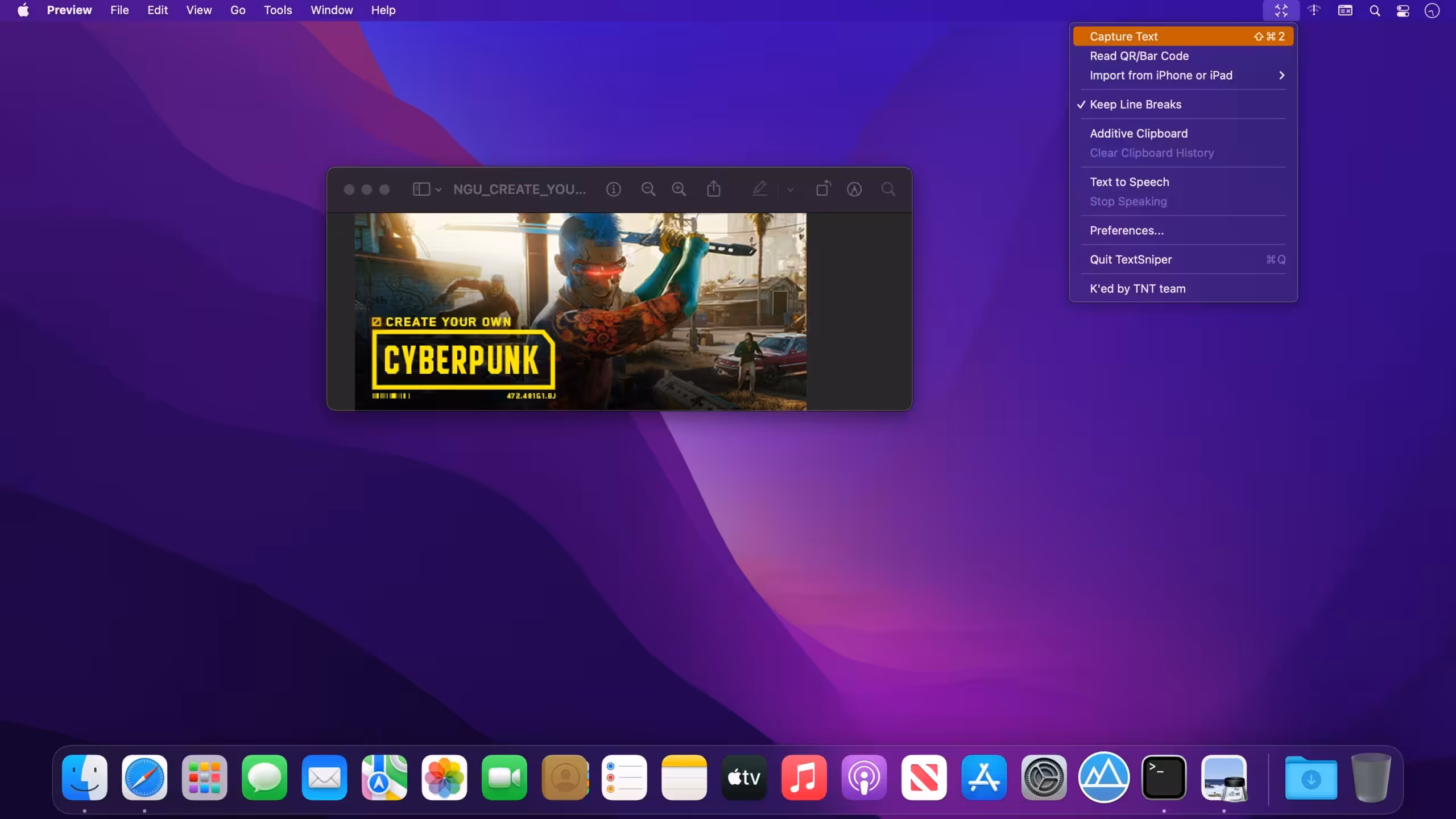Launch Music from the Dock
The image size is (1456, 819).
tap(804, 777)
